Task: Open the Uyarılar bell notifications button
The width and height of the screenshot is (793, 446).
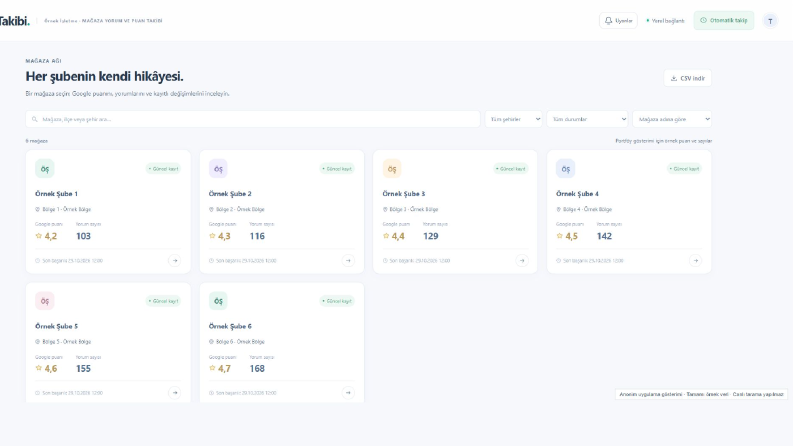Action: (x=618, y=21)
